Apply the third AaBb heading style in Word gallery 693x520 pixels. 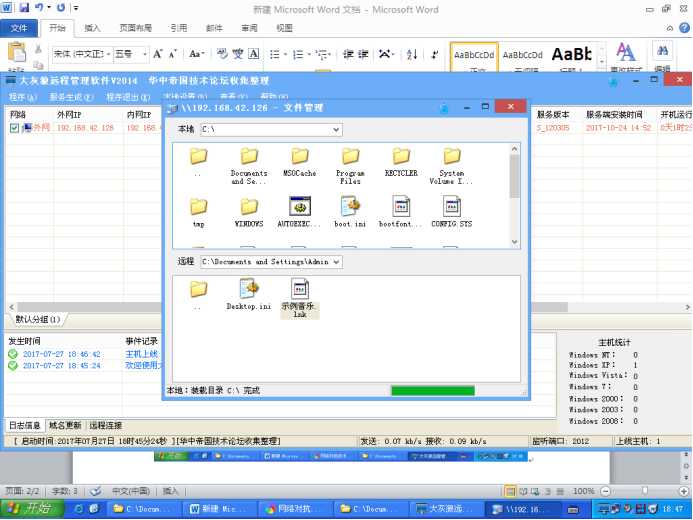point(571,55)
